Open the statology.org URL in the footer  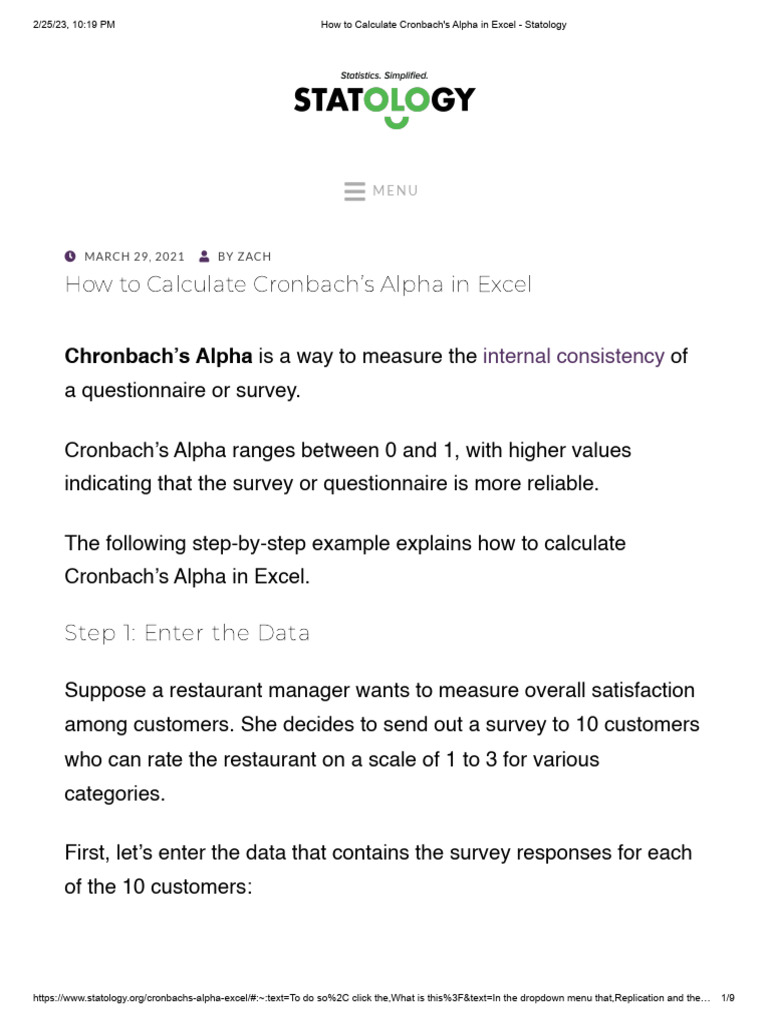[370, 999]
